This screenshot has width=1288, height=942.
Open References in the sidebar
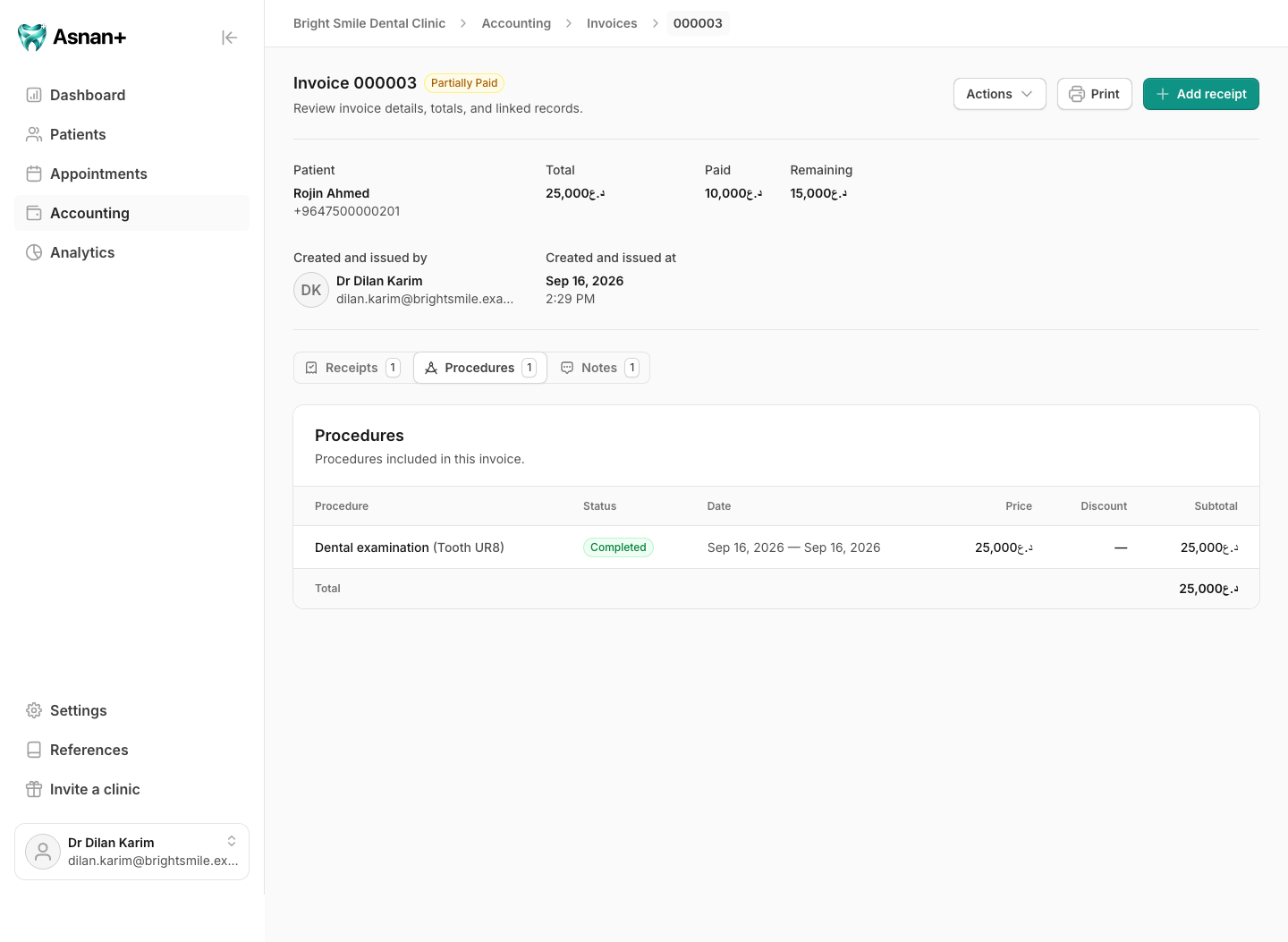131,750
